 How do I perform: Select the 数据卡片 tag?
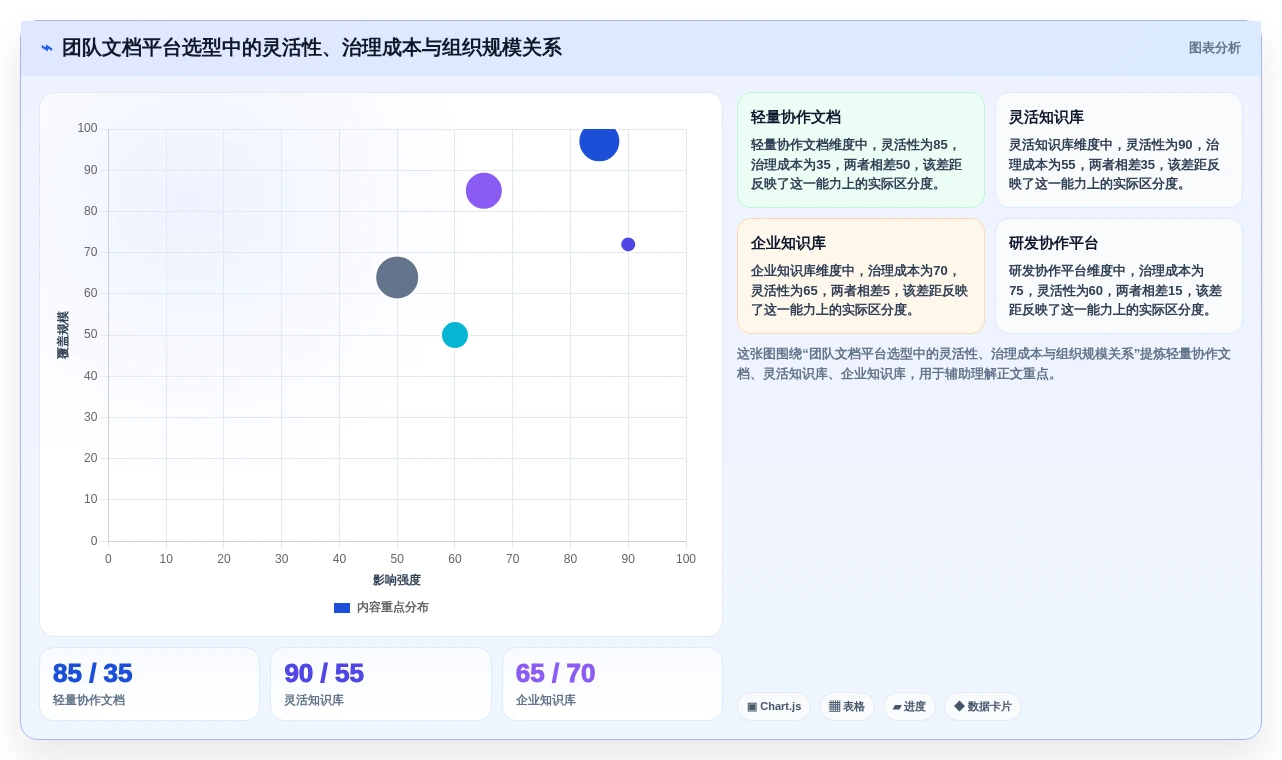coord(983,707)
